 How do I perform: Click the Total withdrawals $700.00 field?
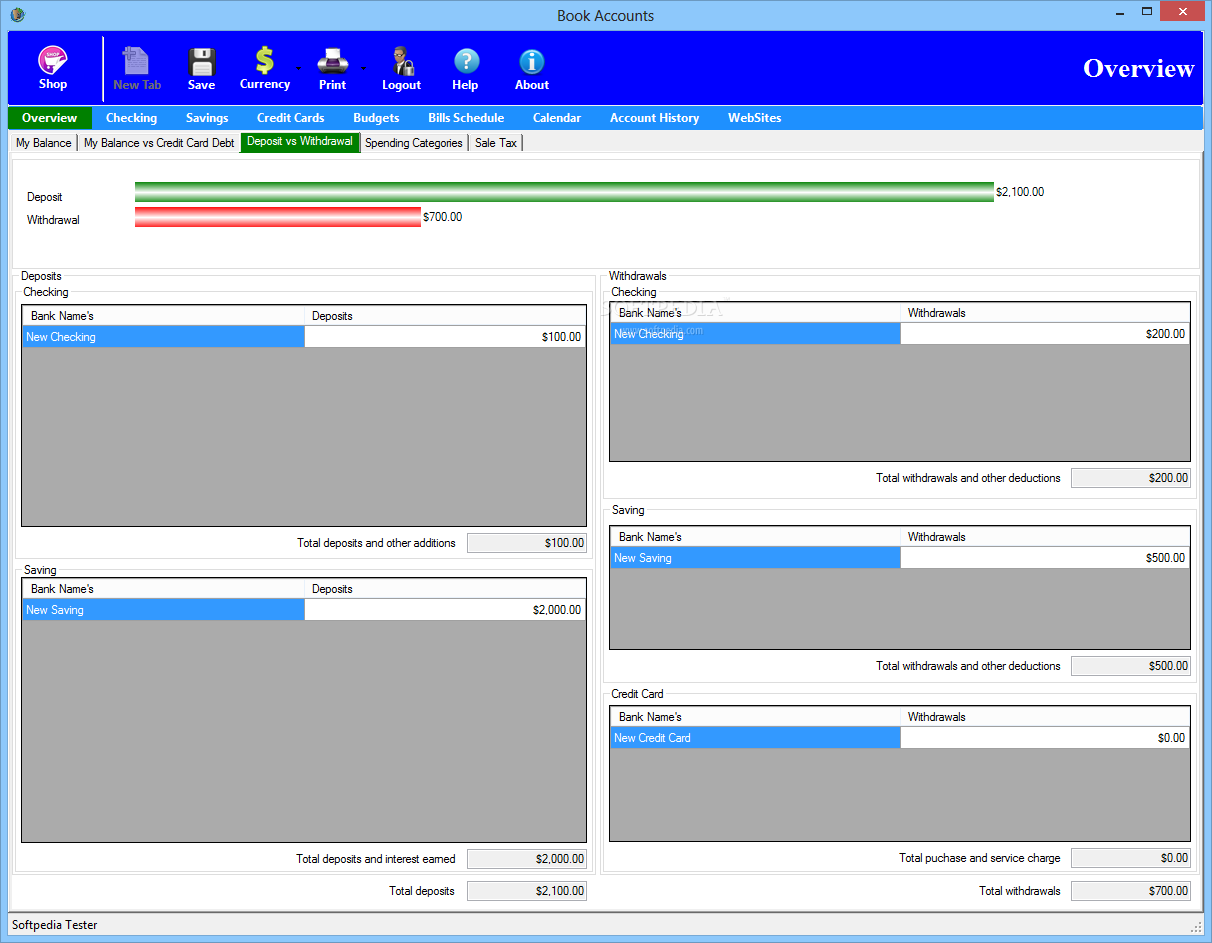point(1131,891)
